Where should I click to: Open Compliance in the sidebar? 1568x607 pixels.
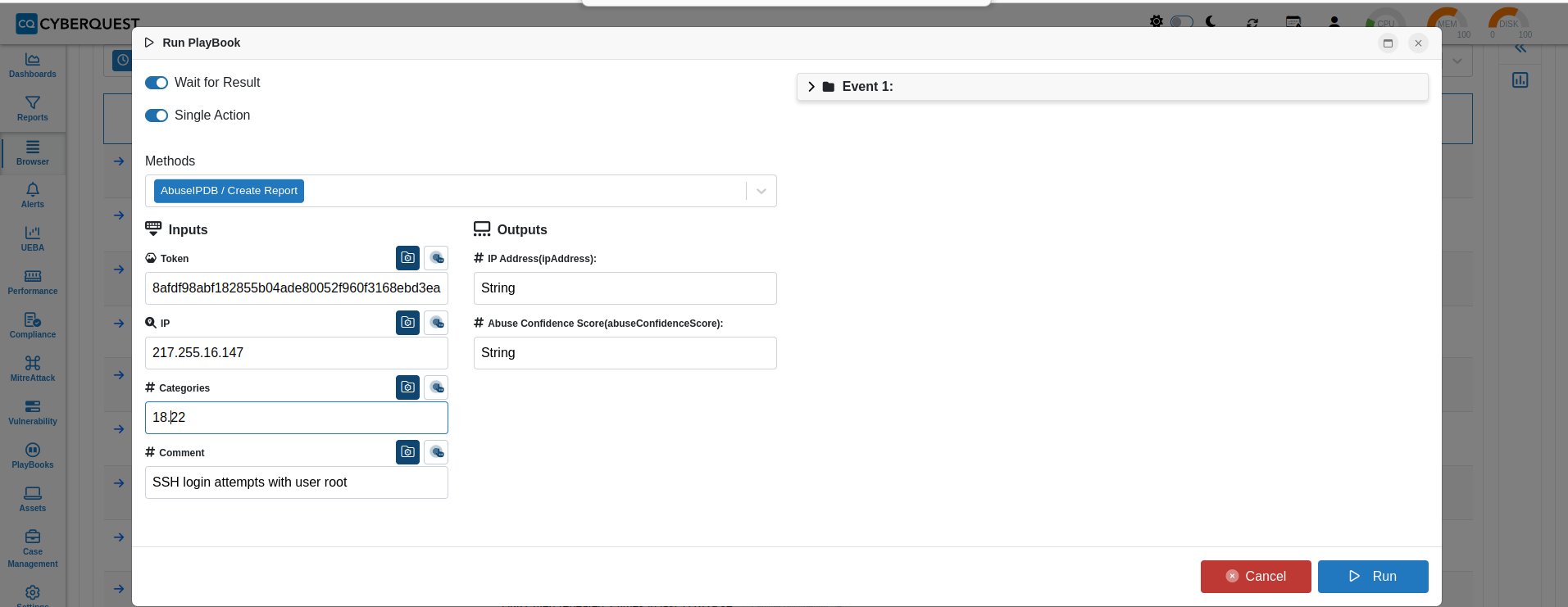(33, 326)
